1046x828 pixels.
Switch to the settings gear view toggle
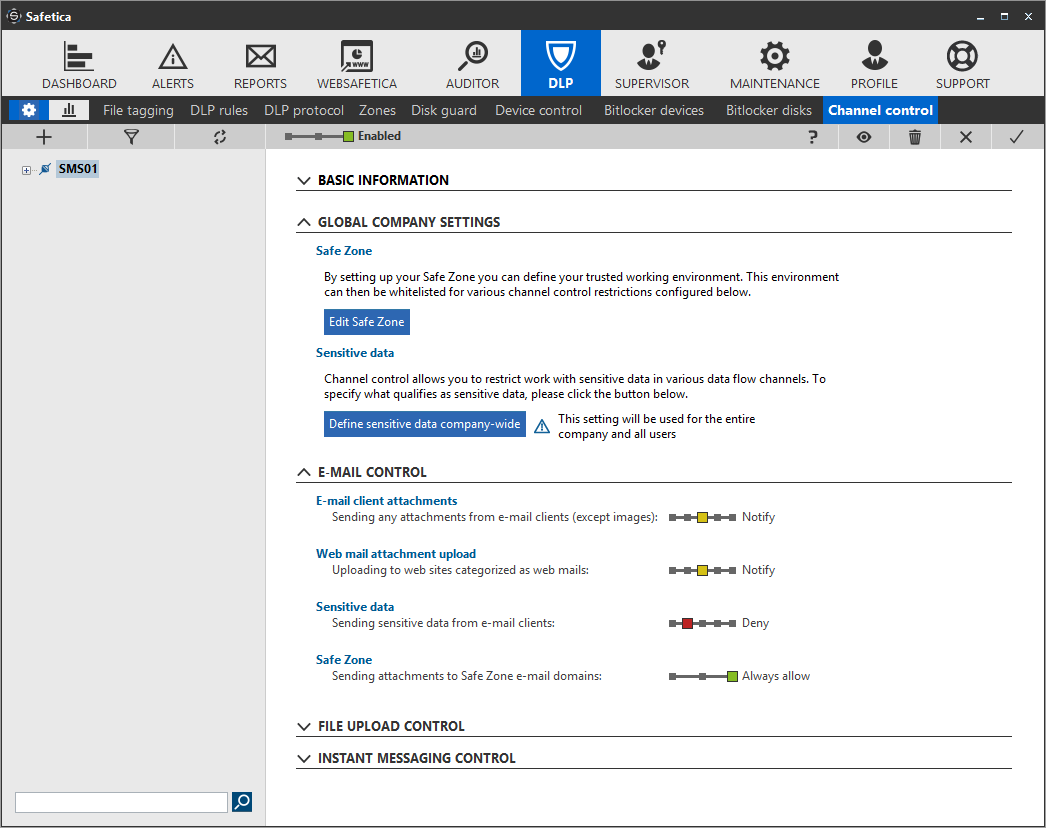coord(29,110)
